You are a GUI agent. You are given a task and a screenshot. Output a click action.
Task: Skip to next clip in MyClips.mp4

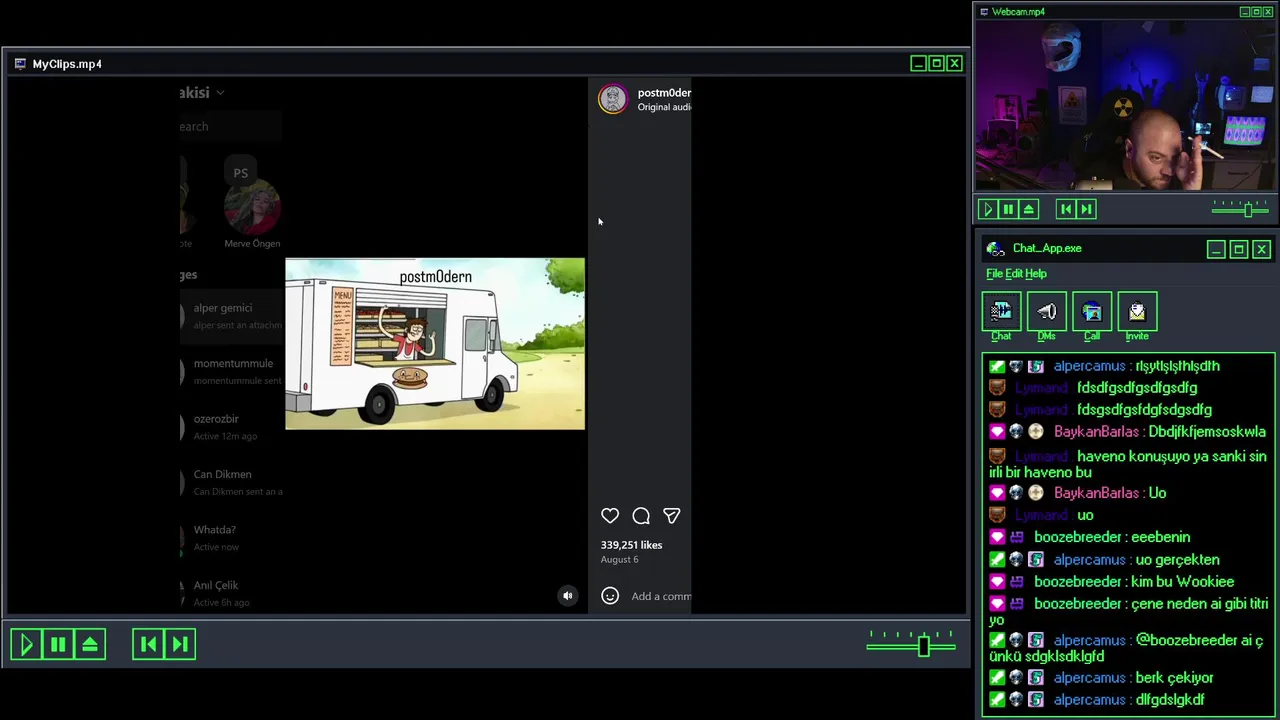(x=180, y=645)
